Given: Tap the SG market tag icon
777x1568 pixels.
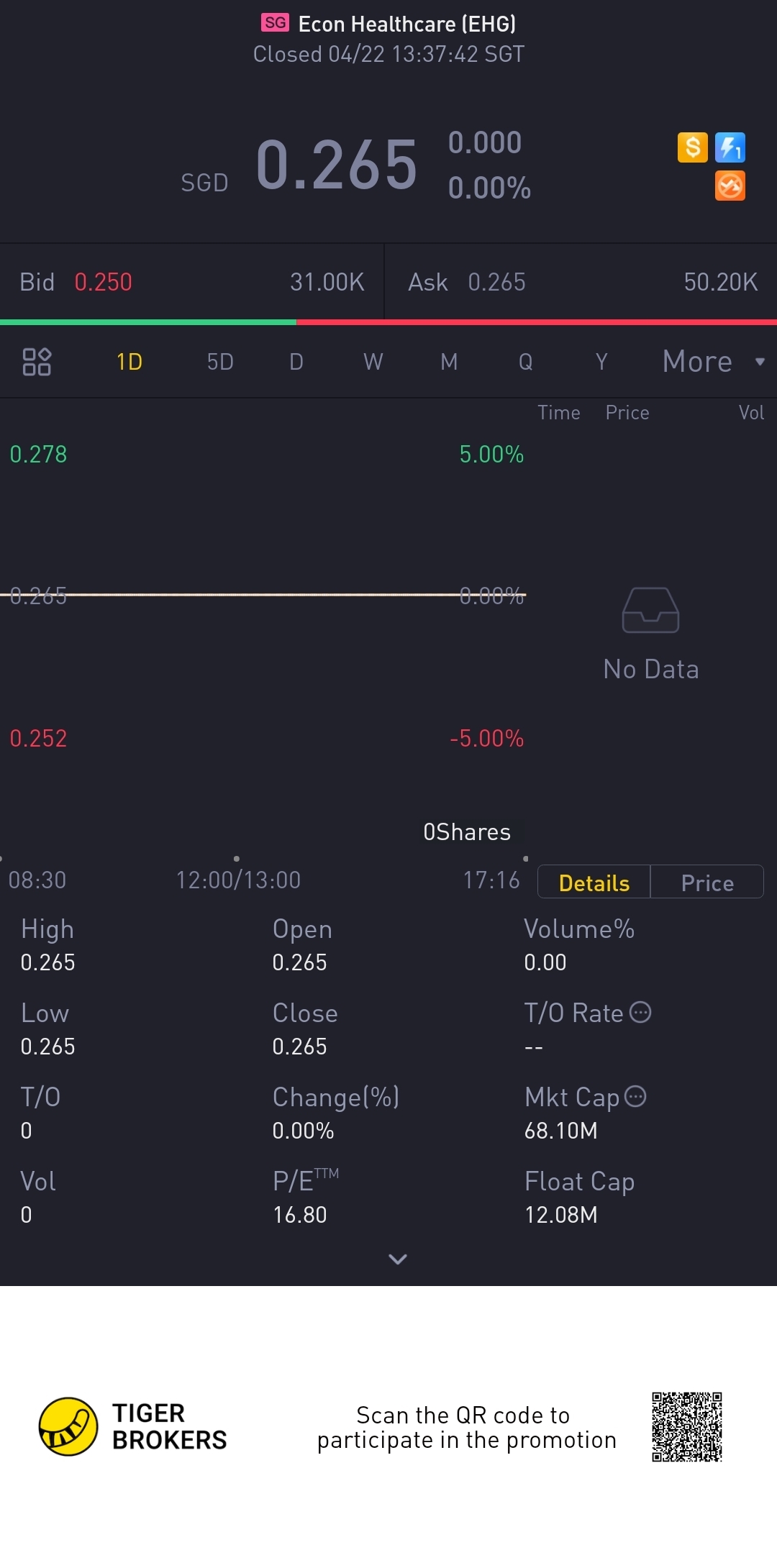Looking at the screenshot, I should pos(275,23).
